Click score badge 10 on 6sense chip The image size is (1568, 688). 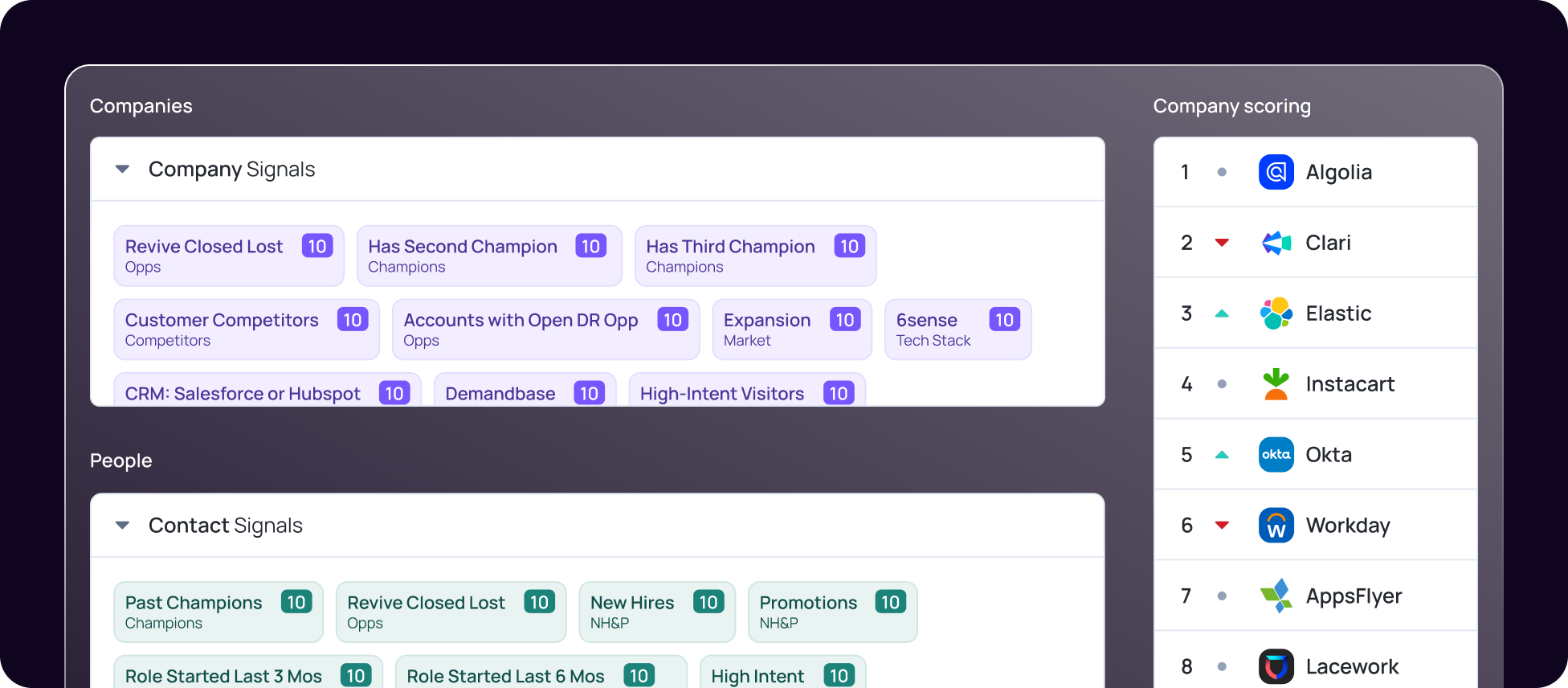[1004, 320]
